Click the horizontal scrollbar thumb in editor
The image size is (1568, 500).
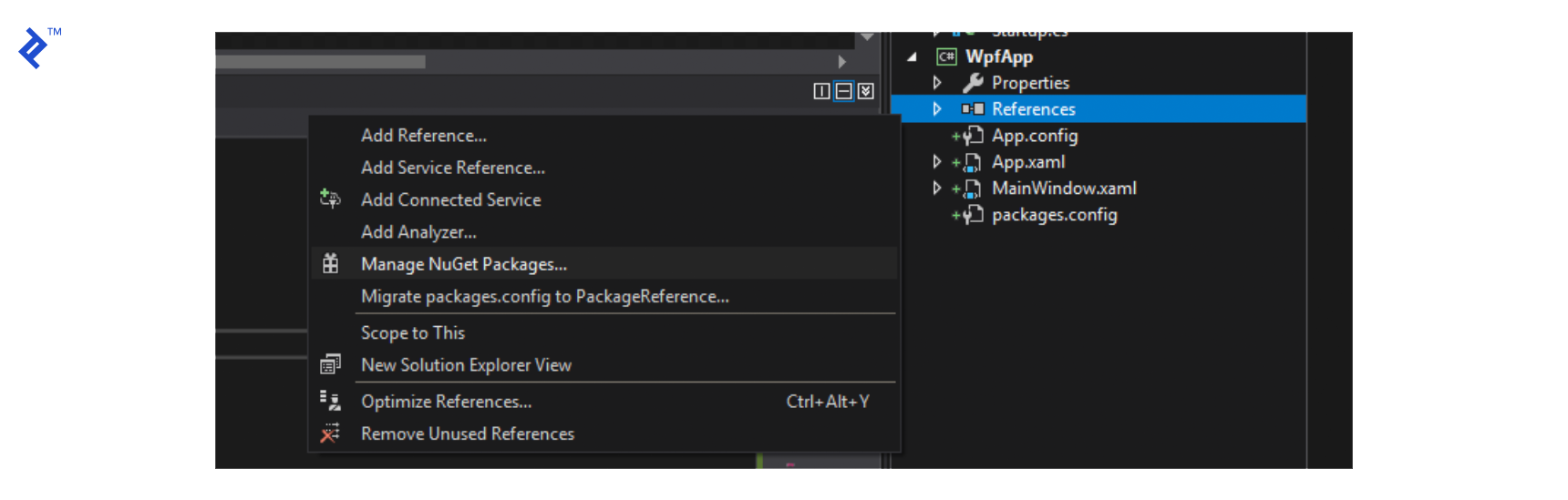tap(320, 62)
